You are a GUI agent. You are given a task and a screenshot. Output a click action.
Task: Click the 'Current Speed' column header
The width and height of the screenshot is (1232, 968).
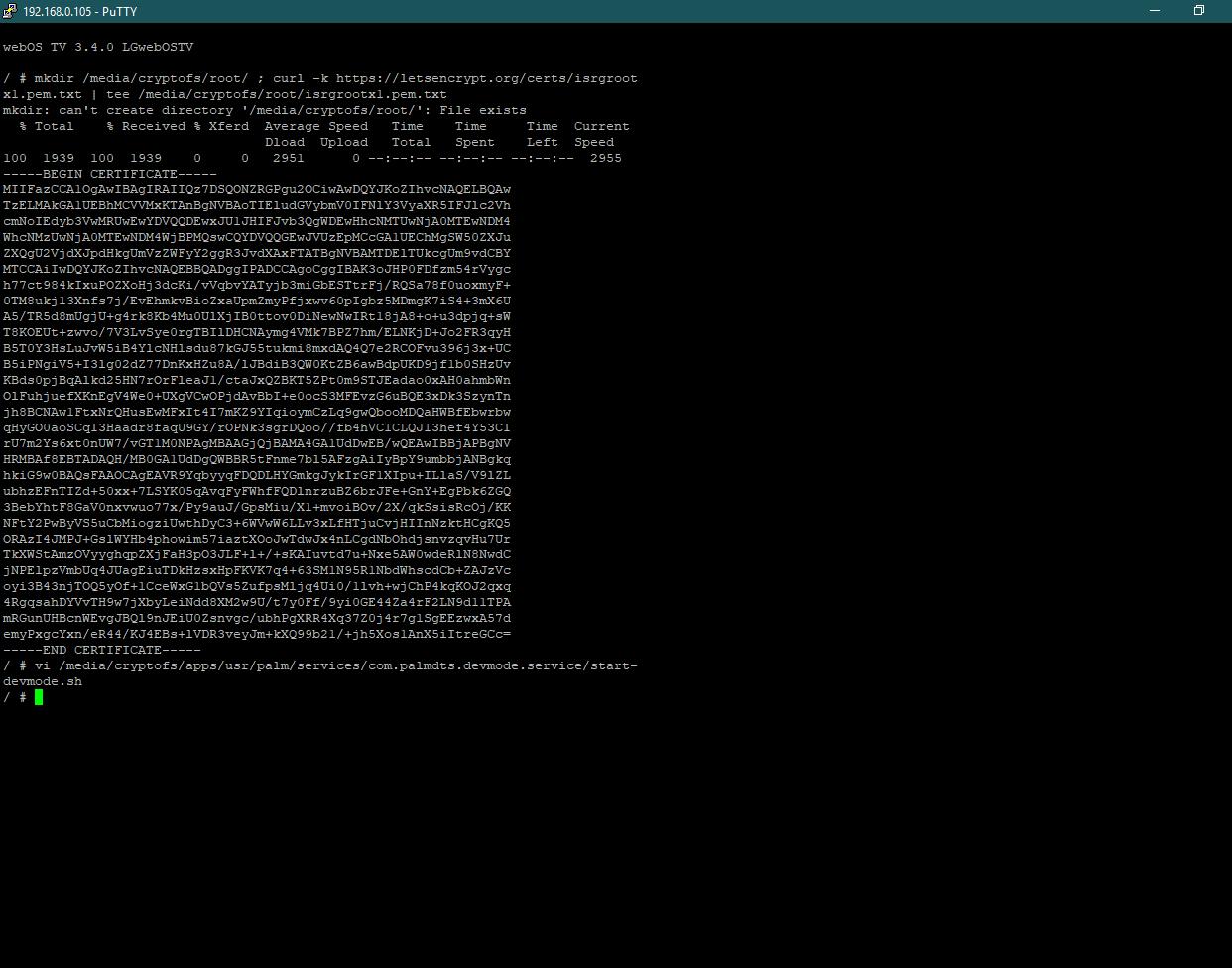[600, 134]
